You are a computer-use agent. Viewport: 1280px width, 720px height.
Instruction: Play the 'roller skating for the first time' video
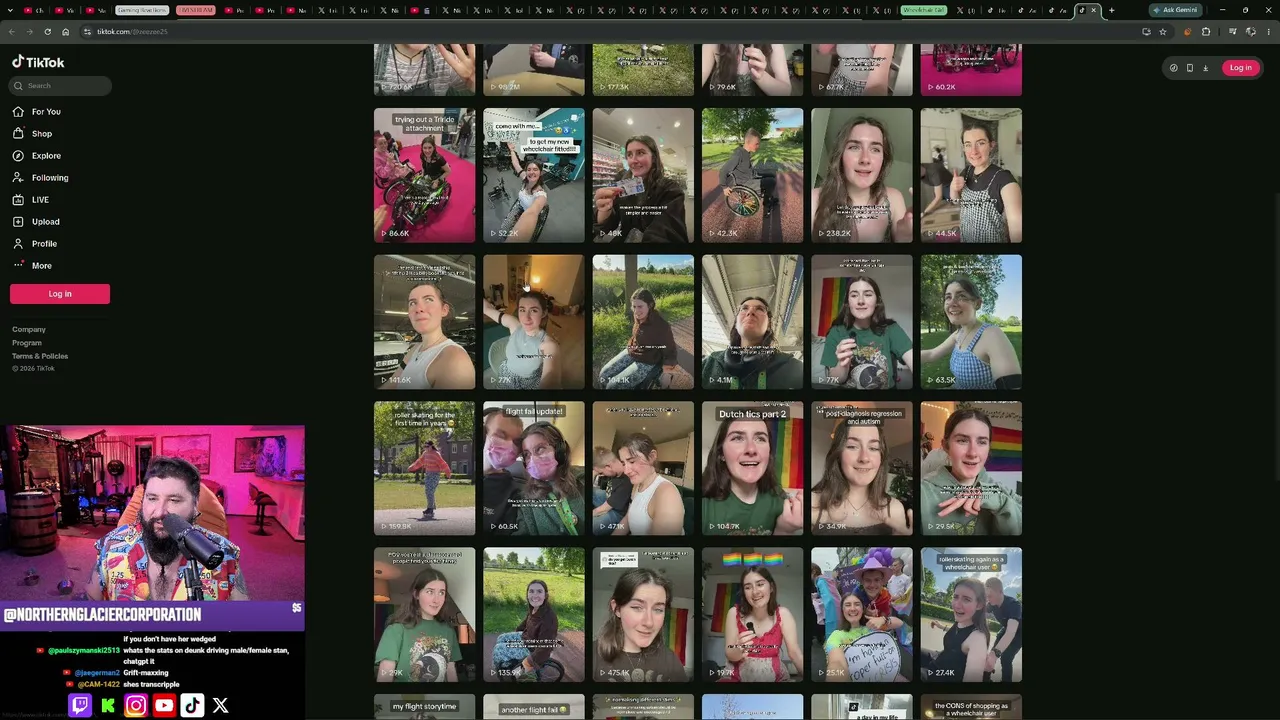(x=425, y=468)
